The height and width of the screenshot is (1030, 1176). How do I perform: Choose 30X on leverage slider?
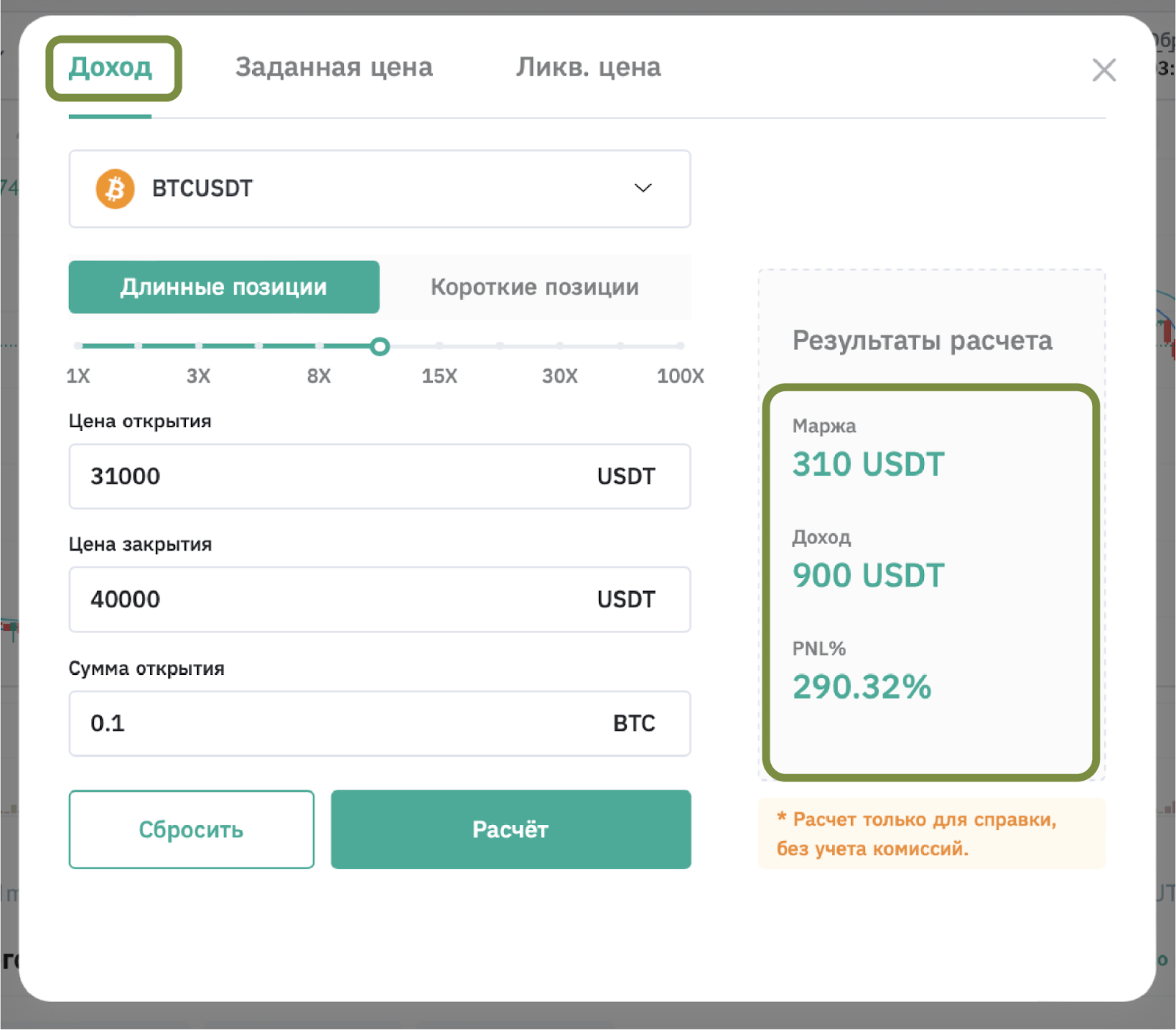coord(560,346)
